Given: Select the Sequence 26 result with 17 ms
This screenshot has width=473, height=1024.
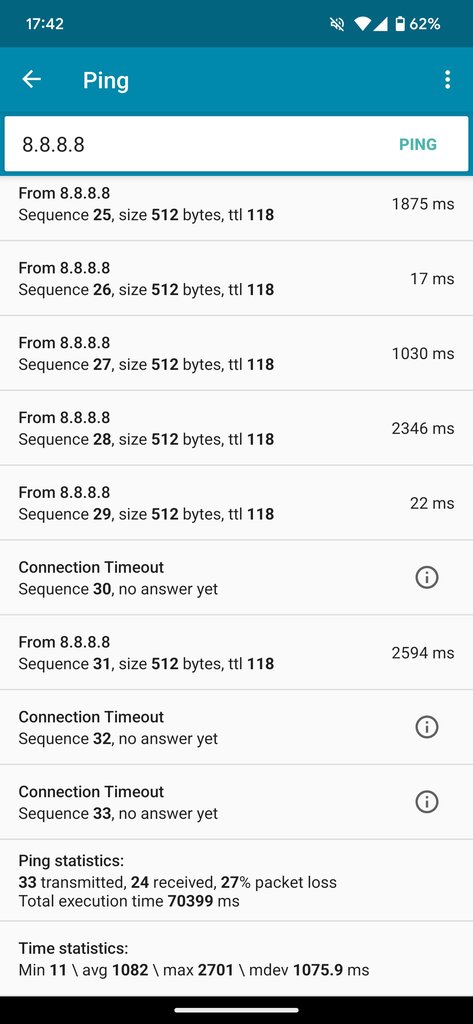Looking at the screenshot, I should coord(236,278).
